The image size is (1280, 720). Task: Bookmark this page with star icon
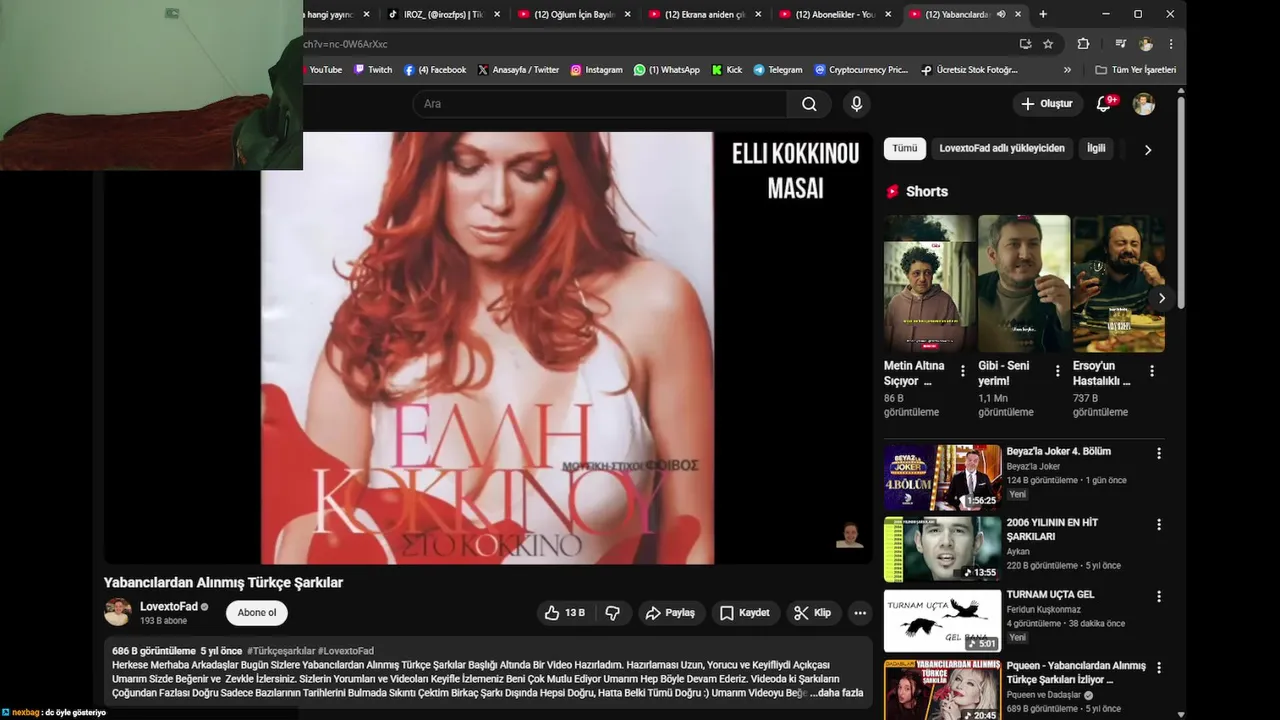coord(1048,44)
